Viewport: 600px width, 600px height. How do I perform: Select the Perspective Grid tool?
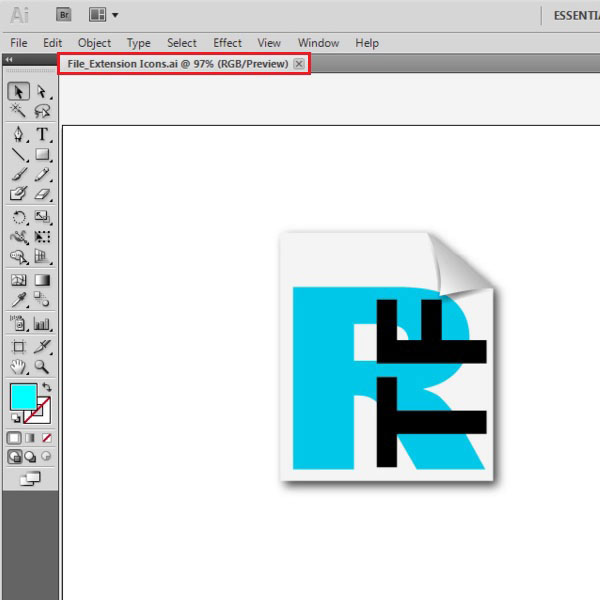(42, 256)
